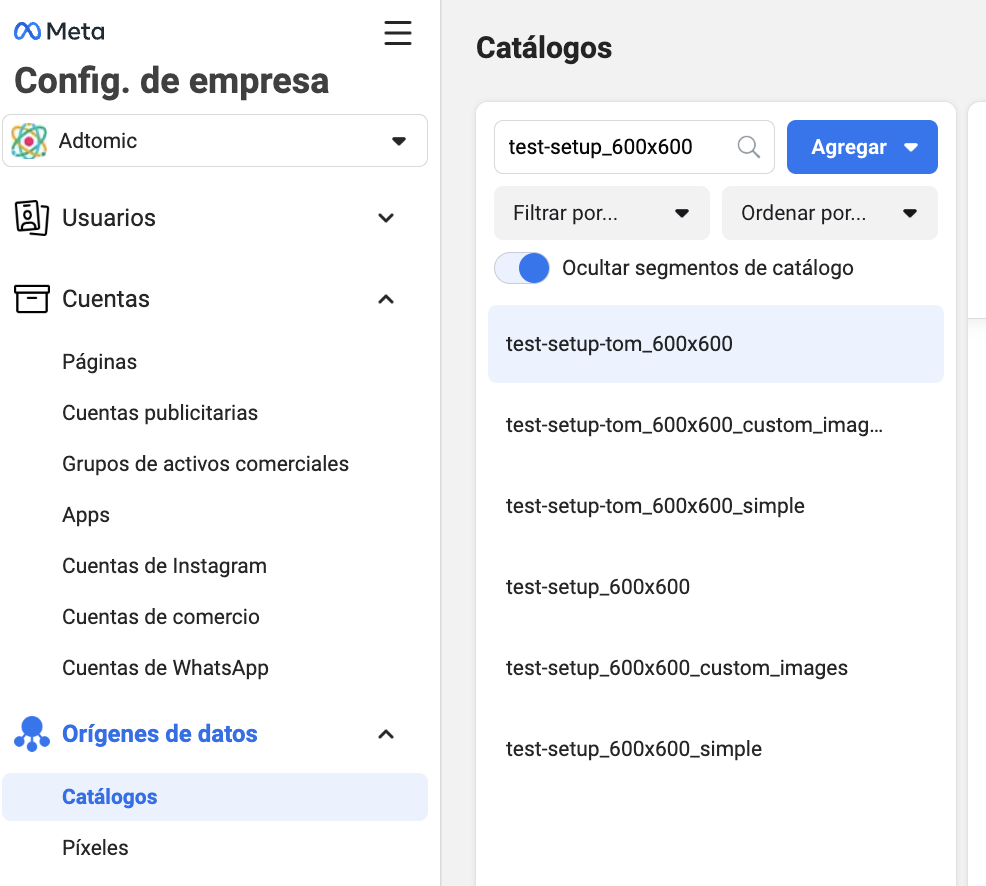
Task: Toggle Ocultar segmentos de catálogo switch
Action: pyautogui.click(x=522, y=268)
